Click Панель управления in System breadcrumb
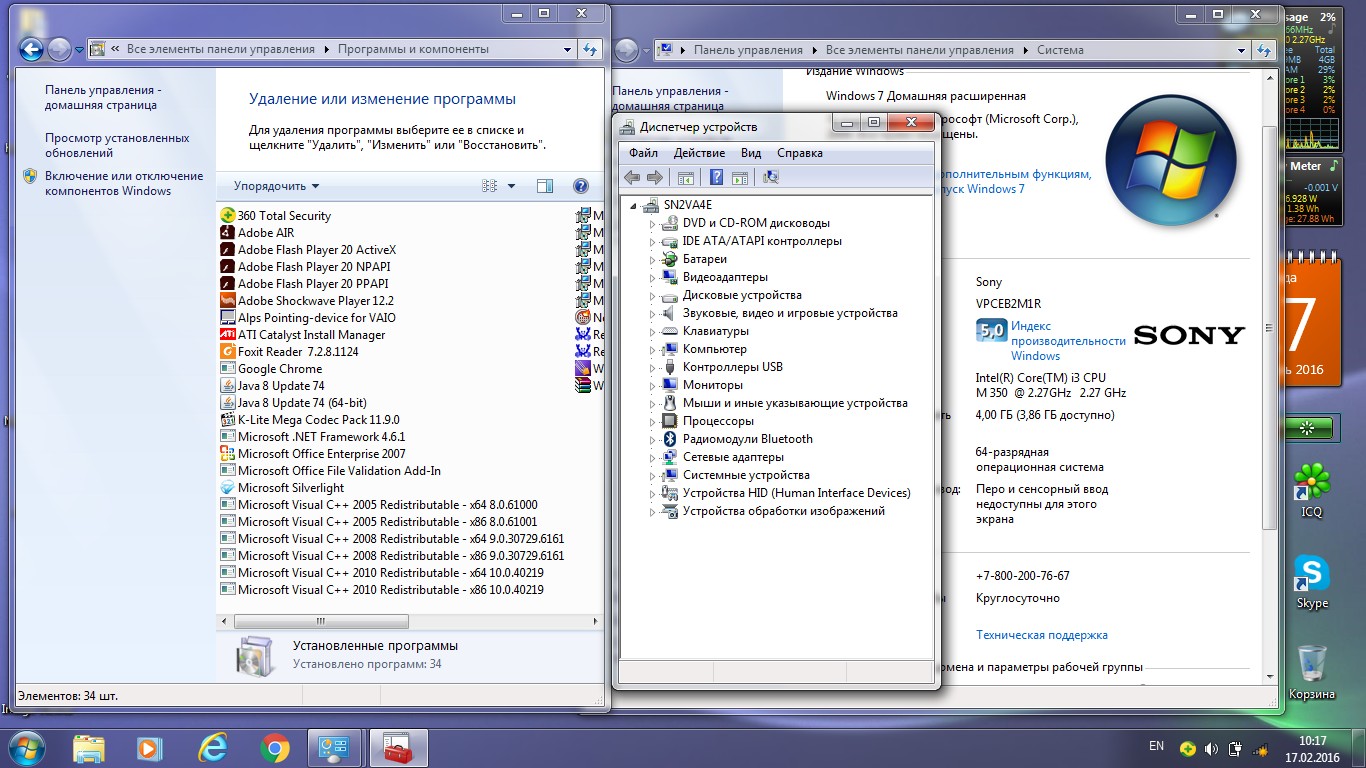This screenshot has width=1366, height=768. click(x=748, y=49)
